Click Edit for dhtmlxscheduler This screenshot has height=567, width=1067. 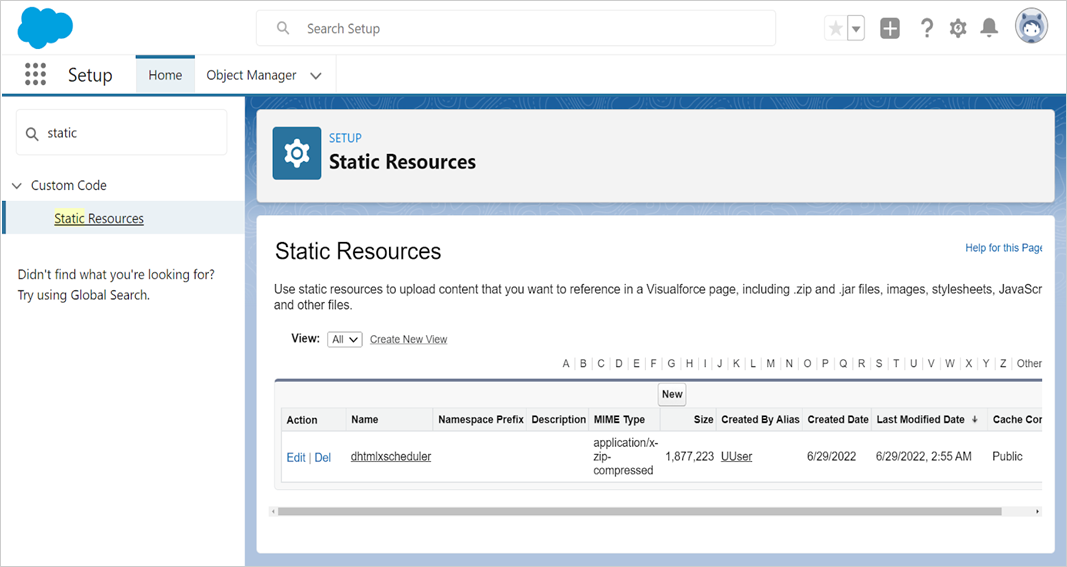point(296,457)
